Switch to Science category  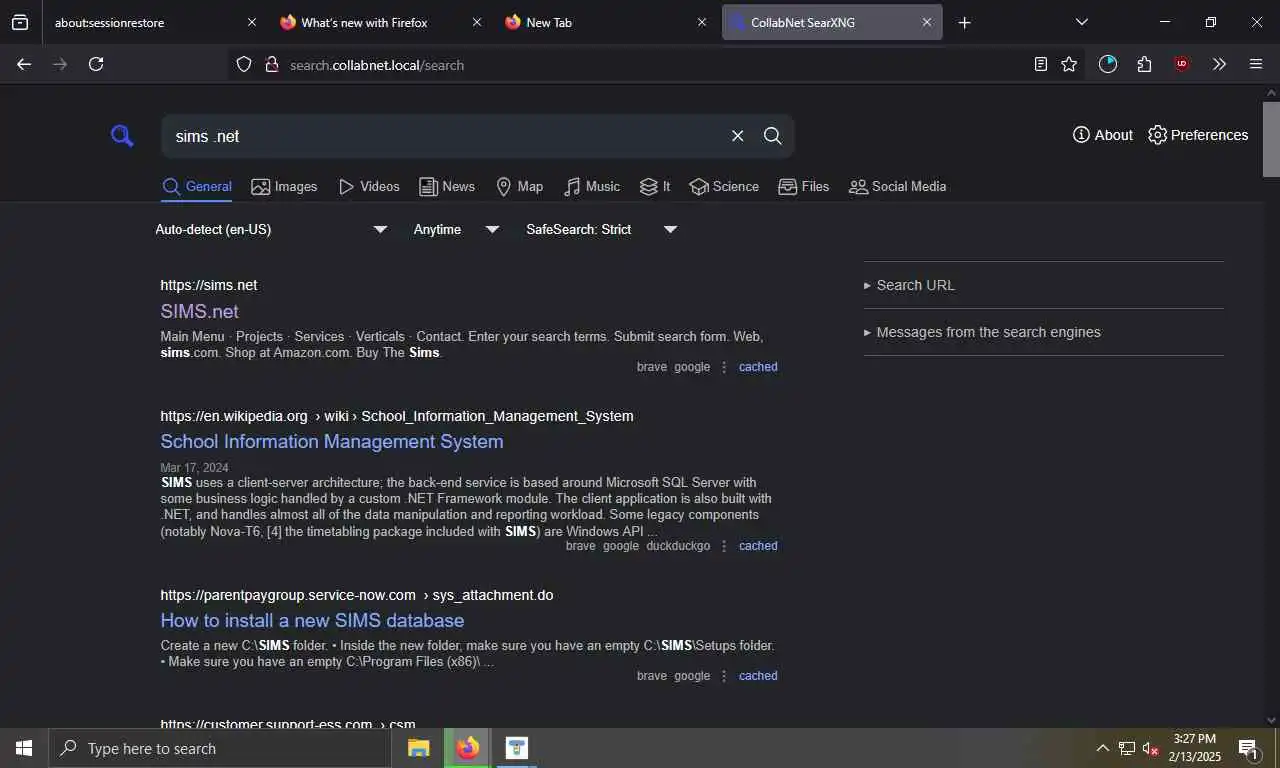coord(724,187)
